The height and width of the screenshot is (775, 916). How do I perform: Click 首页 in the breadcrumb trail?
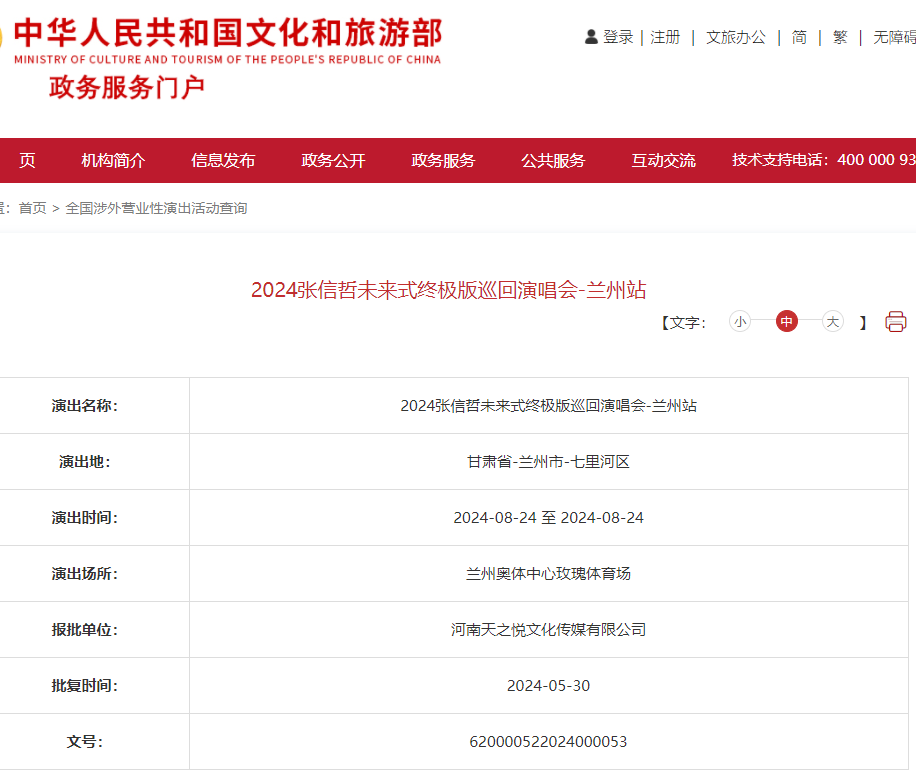(x=32, y=207)
